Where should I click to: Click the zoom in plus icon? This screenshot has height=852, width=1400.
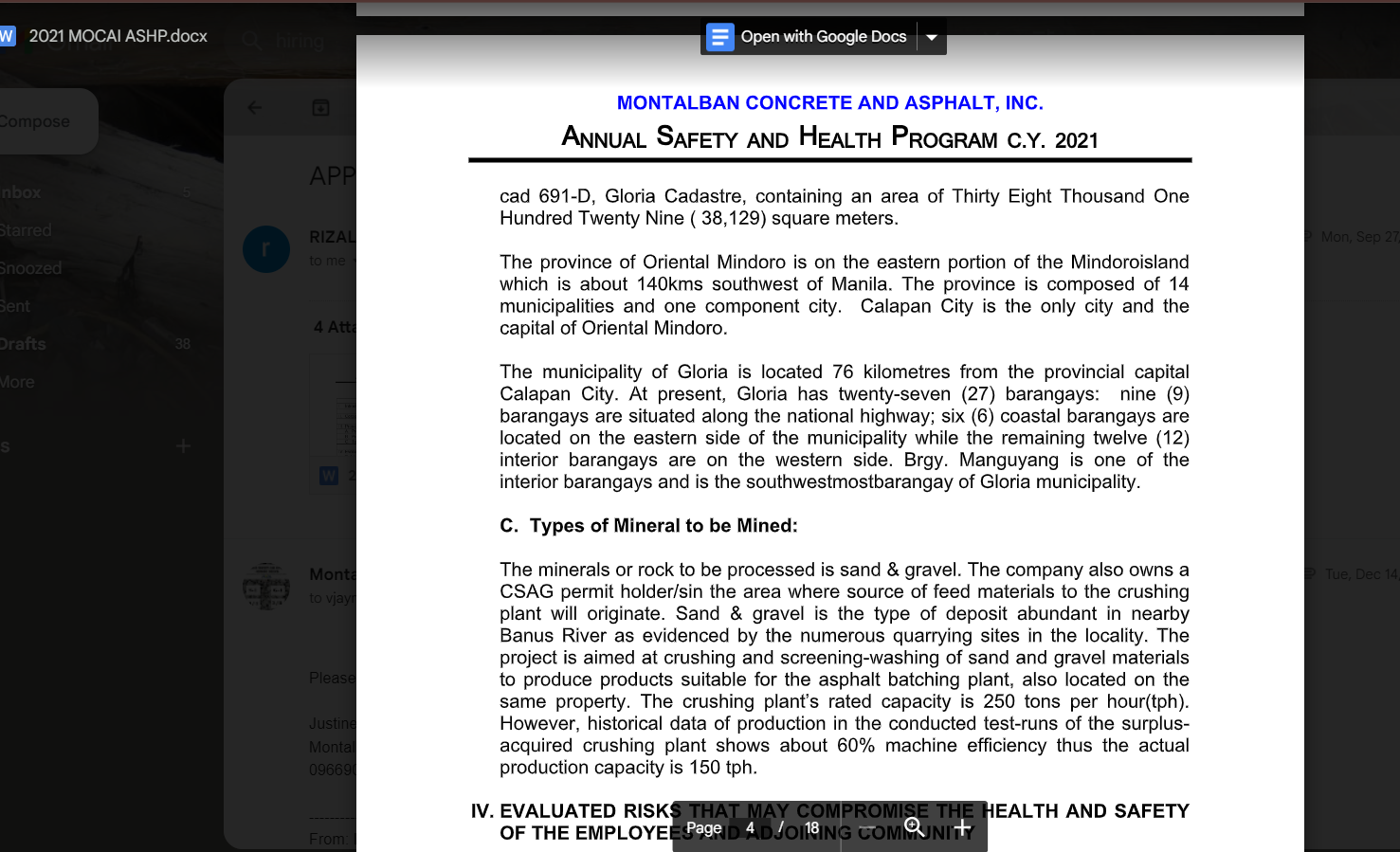point(962,828)
